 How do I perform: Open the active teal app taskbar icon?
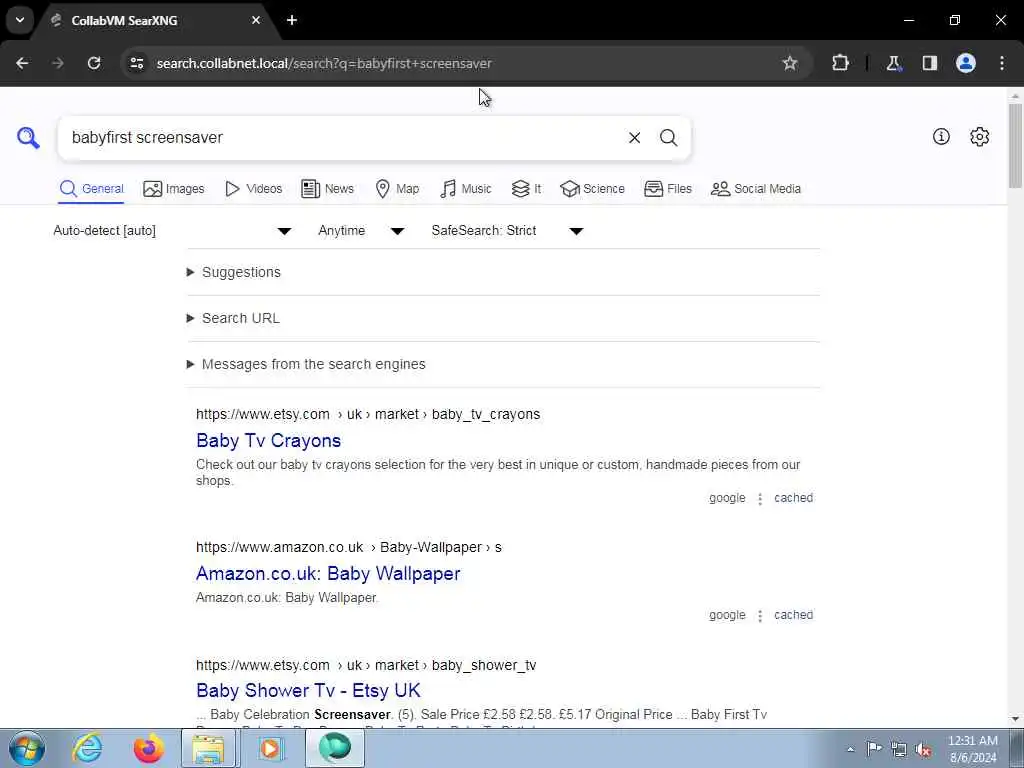(334, 748)
